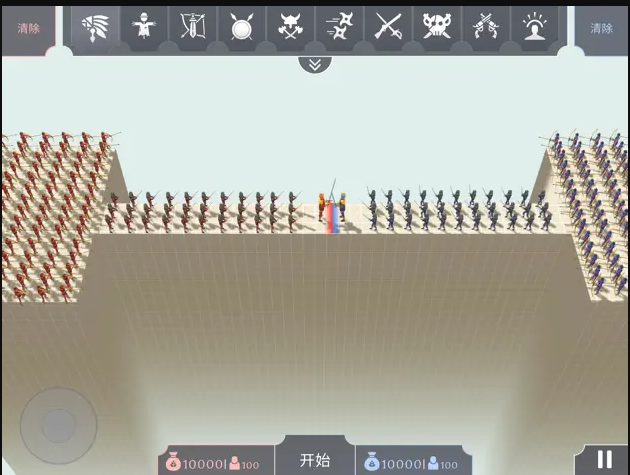
Task: Click the red team money bag budget
Action: click(x=197, y=464)
